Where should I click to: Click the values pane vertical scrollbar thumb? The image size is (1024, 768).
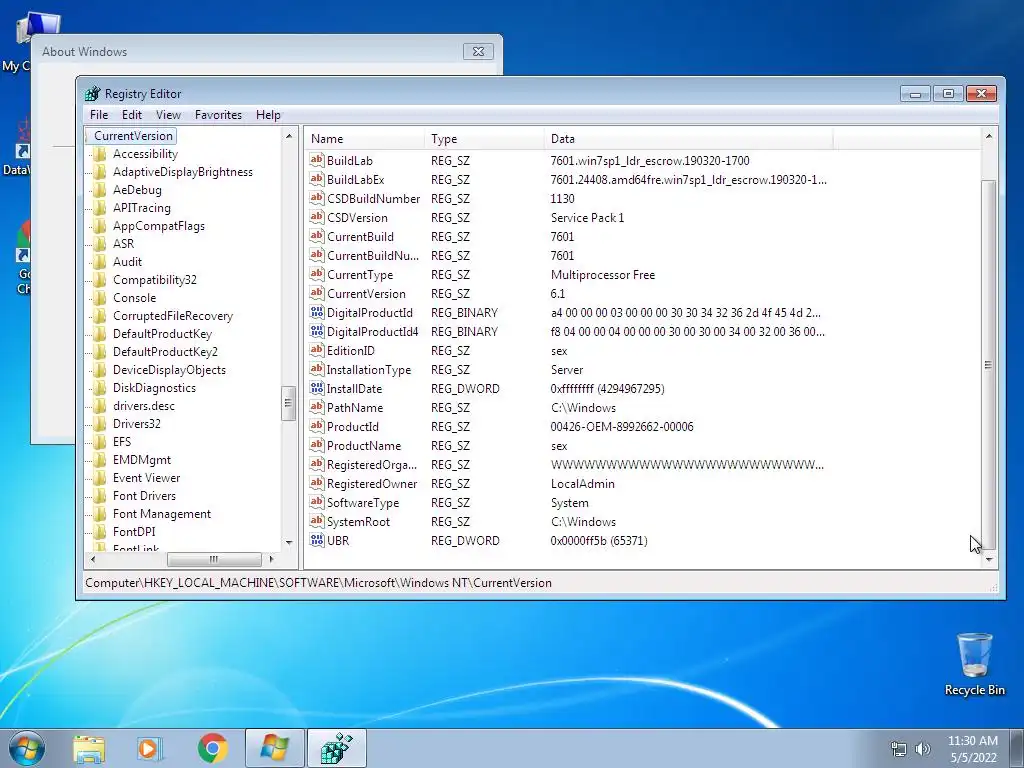(x=989, y=364)
